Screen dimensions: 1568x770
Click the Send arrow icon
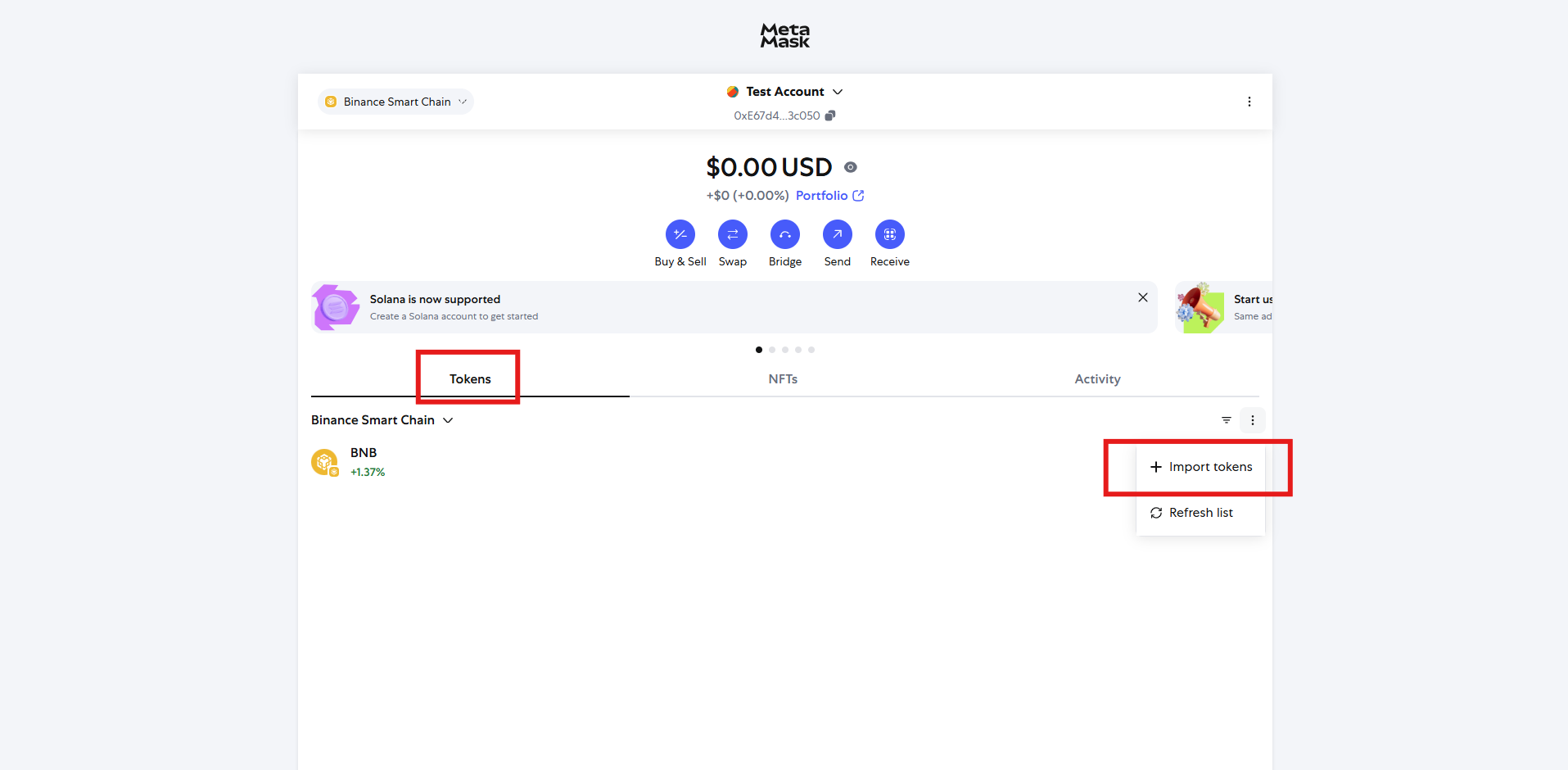coord(837,234)
